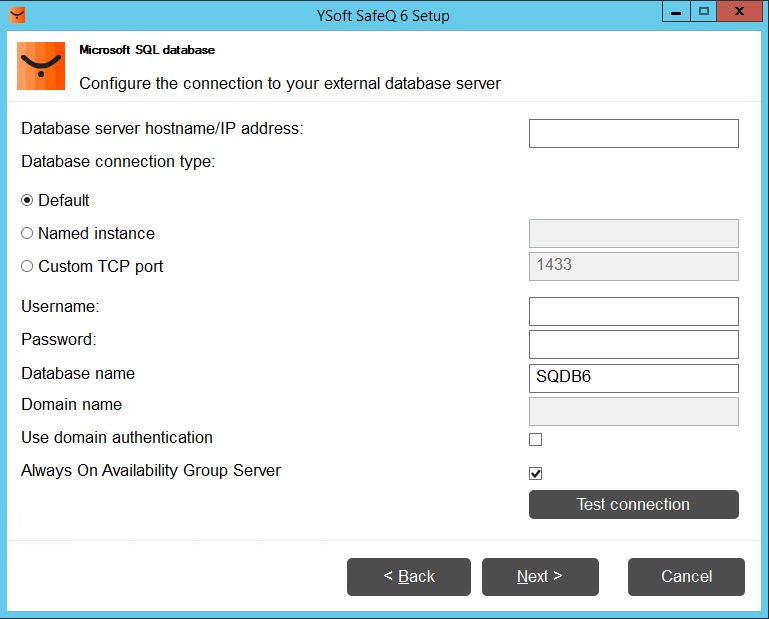Cancel the setup wizard
Screen dimensions: 769x619
686,577
